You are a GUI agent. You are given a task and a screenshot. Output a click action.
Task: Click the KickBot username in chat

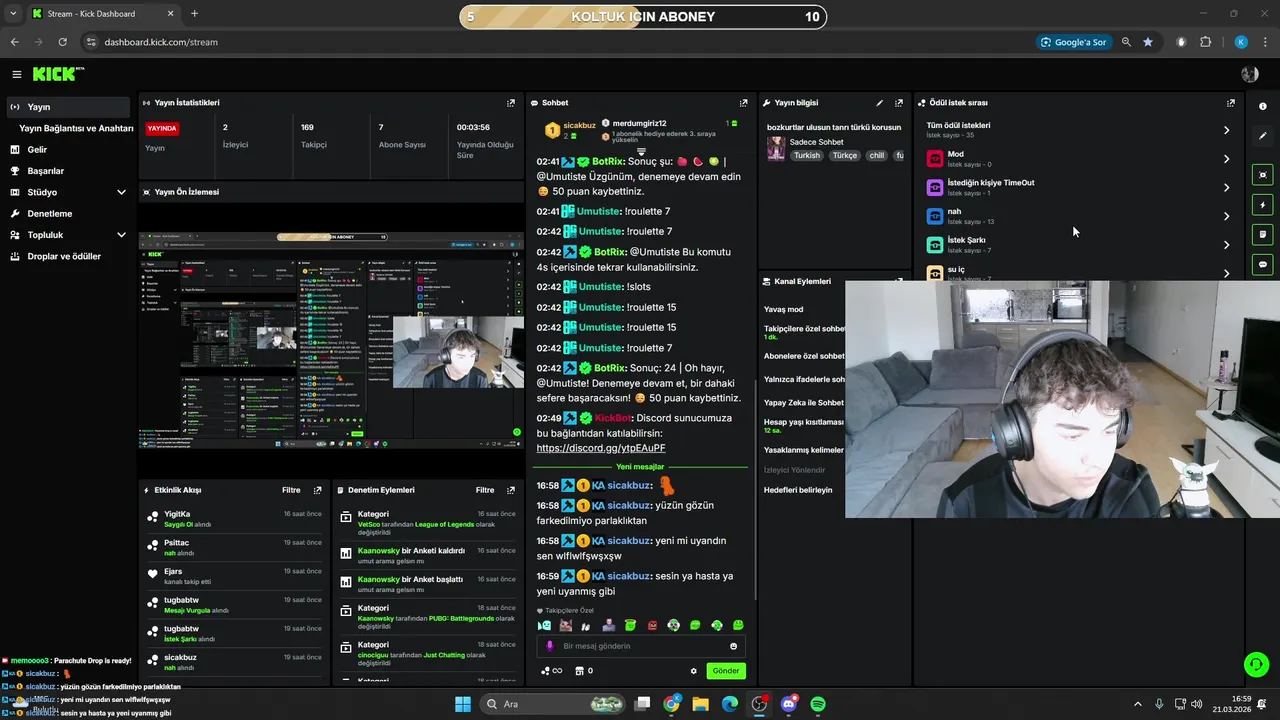pos(614,418)
